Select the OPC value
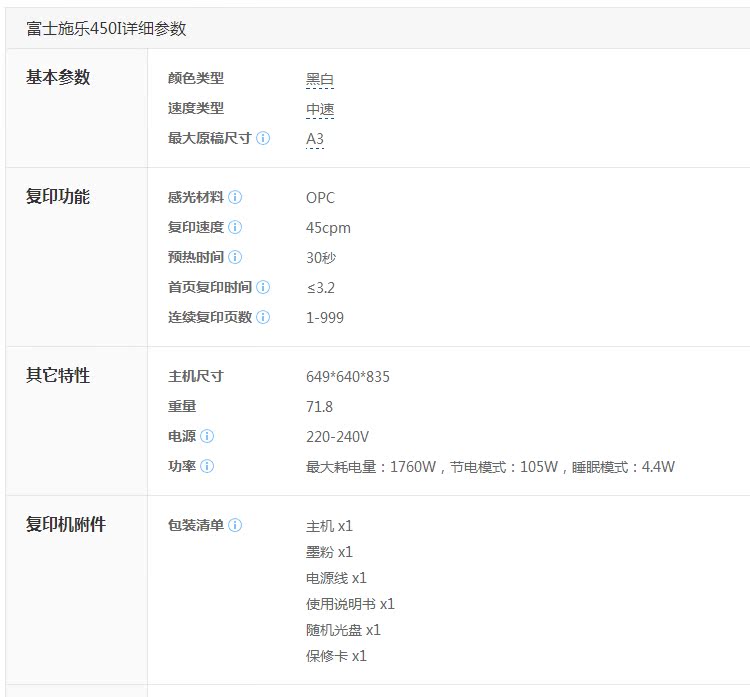Image resolution: width=750 pixels, height=697 pixels. 320,198
